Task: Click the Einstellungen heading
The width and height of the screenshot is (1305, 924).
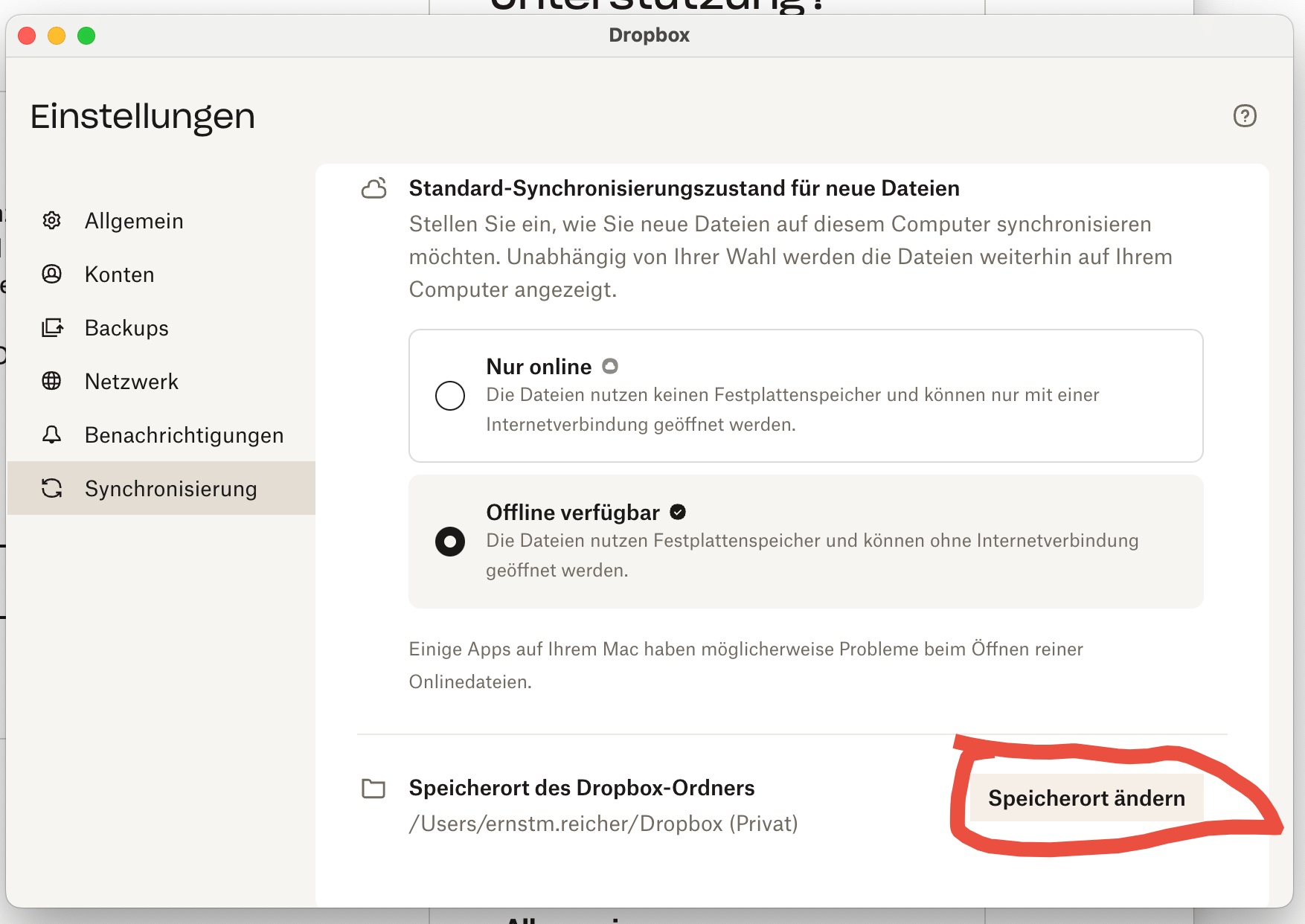Action: (143, 117)
